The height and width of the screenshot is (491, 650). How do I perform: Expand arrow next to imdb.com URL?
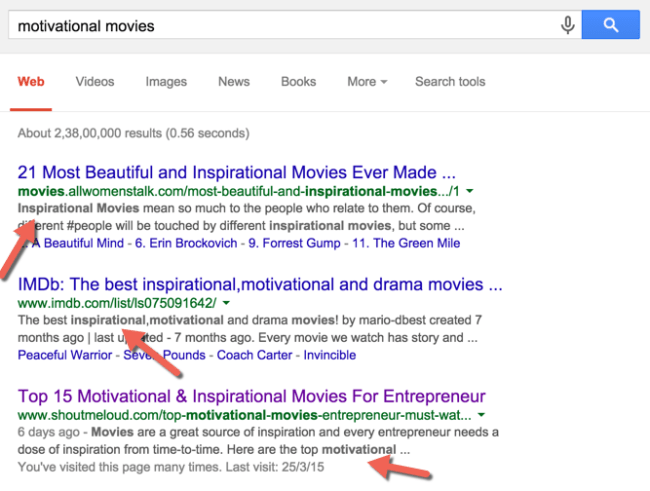click(x=226, y=303)
